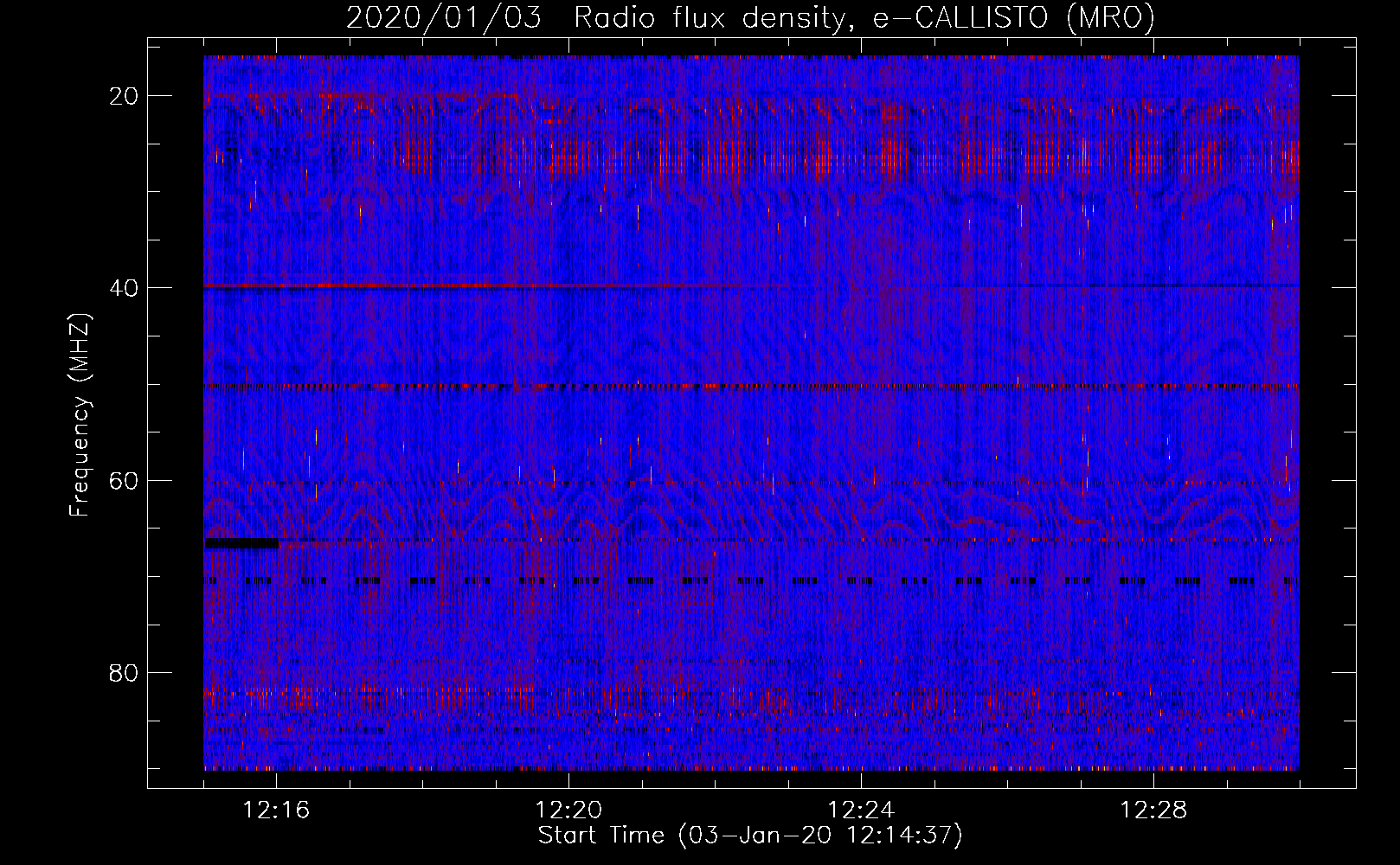Click the 'Frequency (MHZ)' y-axis label
The image size is (1400, 865).
click(80, 415)
